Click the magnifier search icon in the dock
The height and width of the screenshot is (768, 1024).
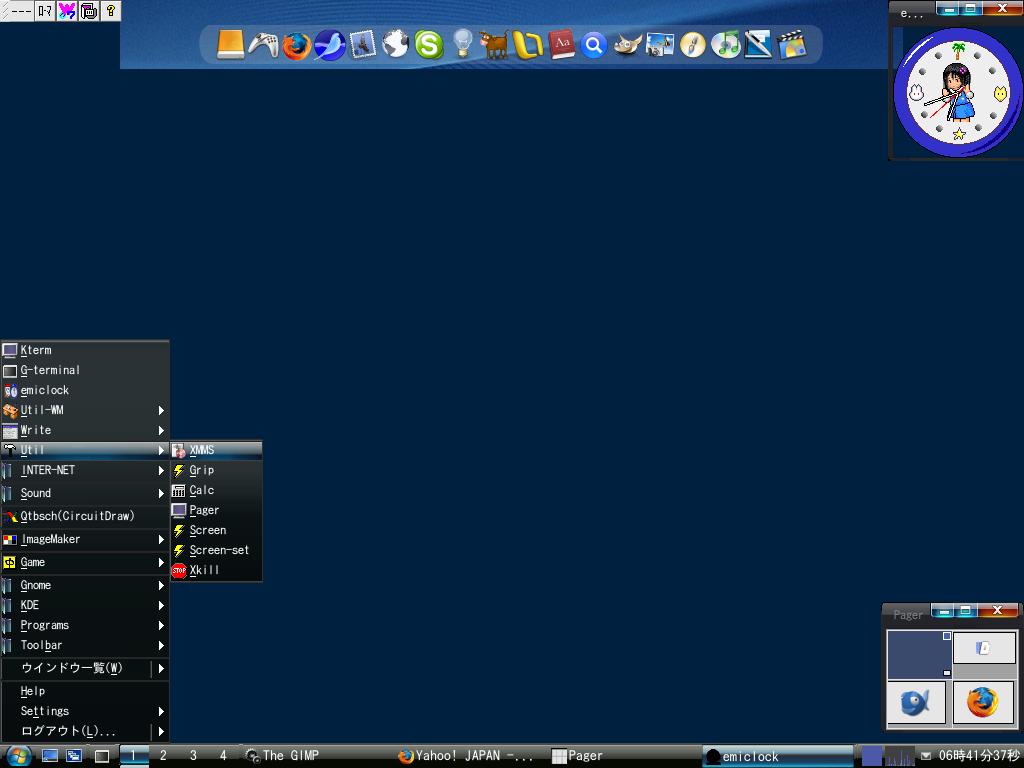(x=594, y=44)
